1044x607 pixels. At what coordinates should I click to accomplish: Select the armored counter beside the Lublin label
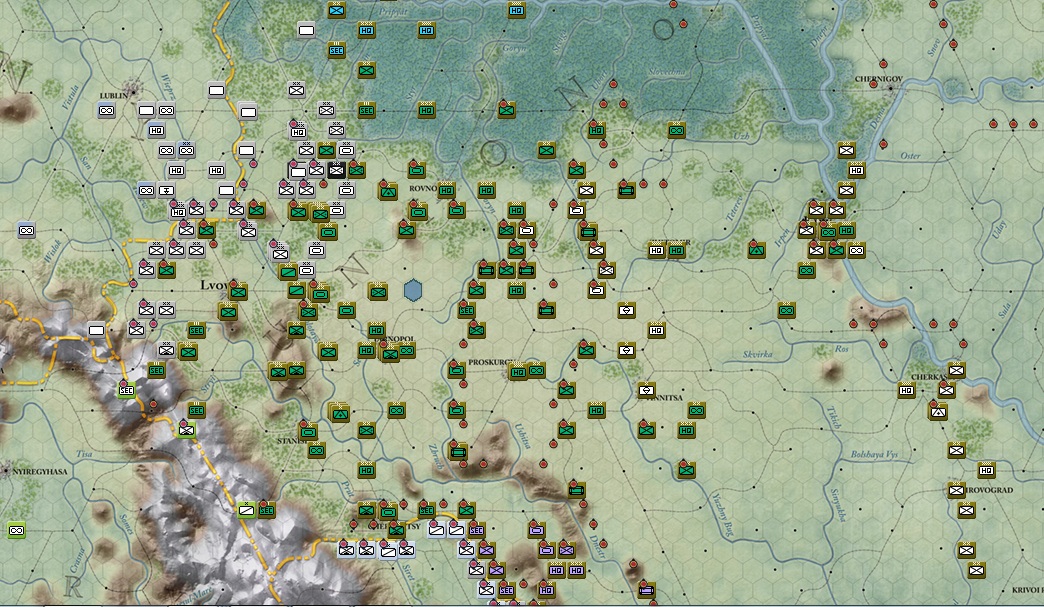tap(107, 110)
